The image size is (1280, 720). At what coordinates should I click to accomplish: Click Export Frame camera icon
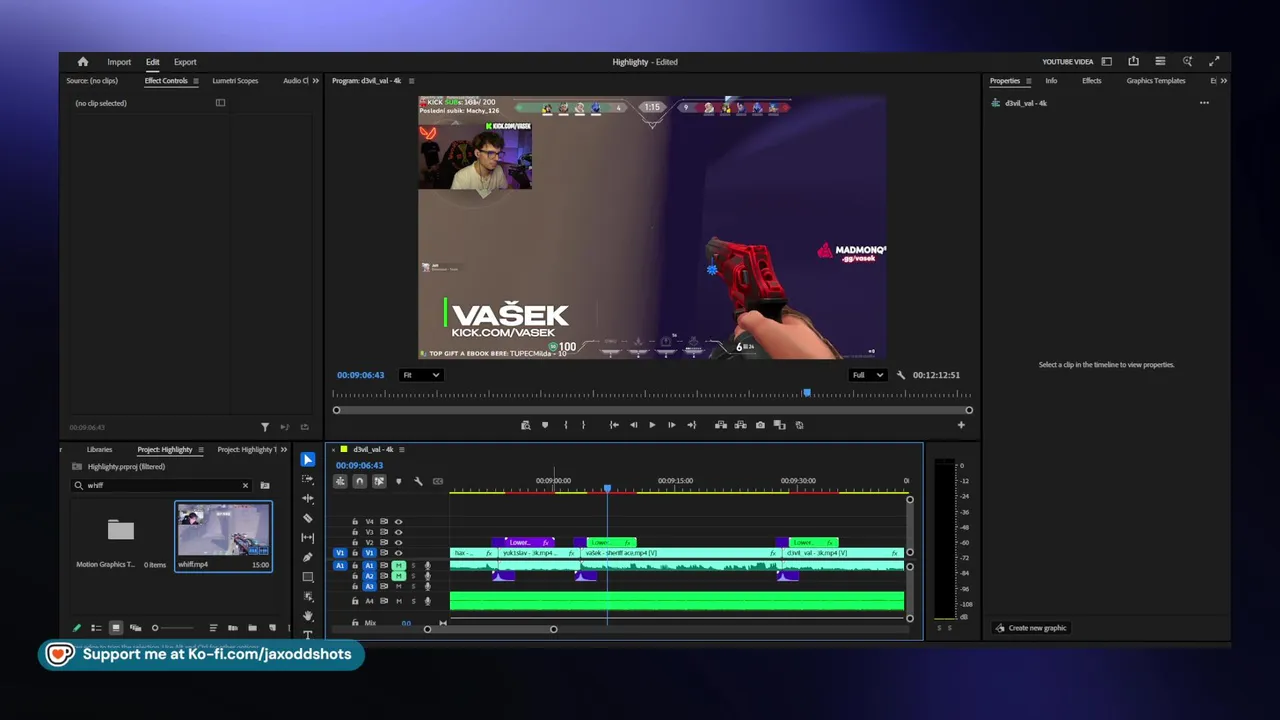[x=760, y=425]
